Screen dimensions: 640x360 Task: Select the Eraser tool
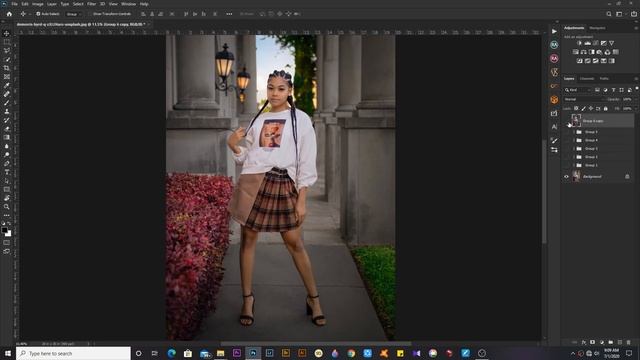click(7, 129)
